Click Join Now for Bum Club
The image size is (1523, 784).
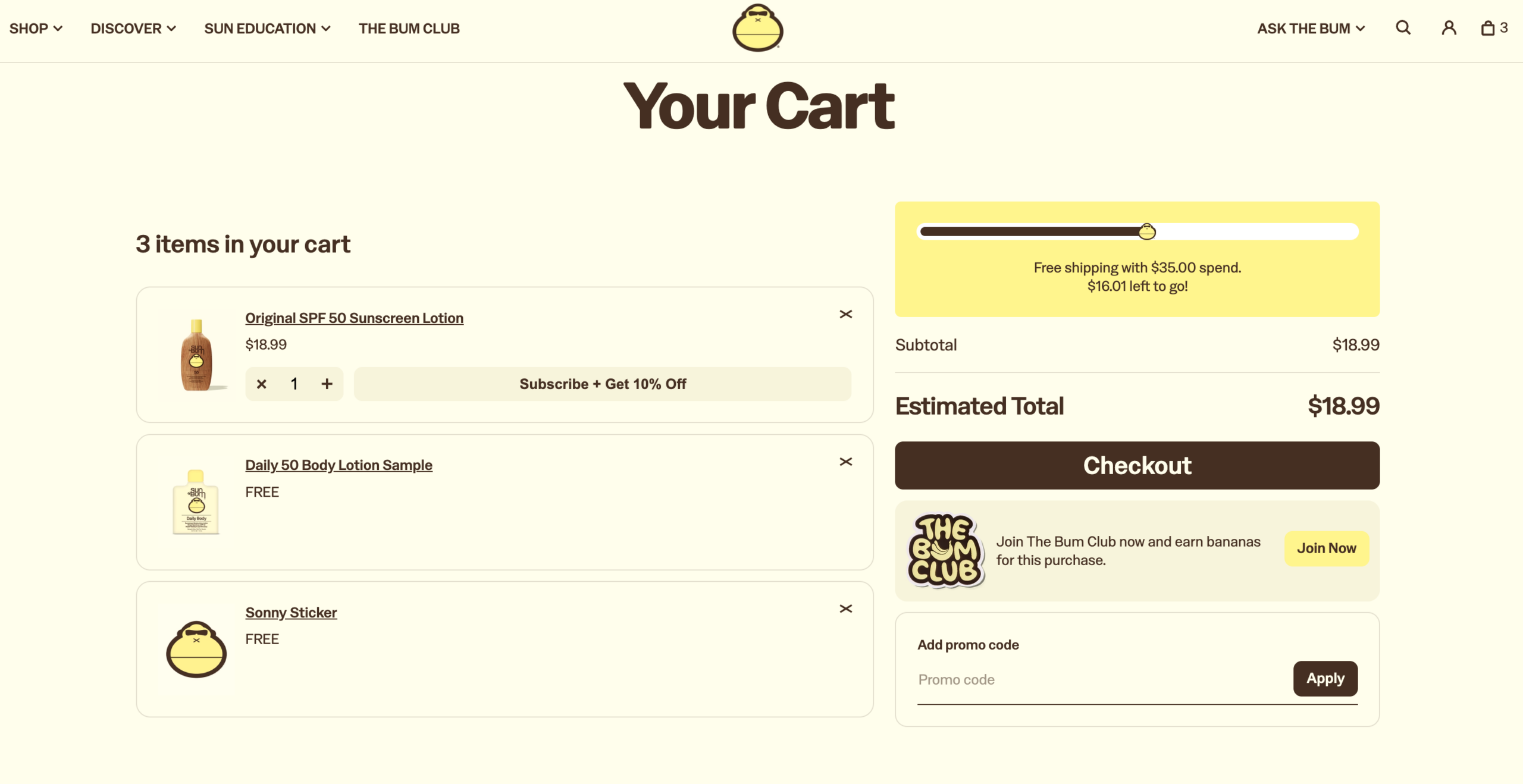[1326, 548]
